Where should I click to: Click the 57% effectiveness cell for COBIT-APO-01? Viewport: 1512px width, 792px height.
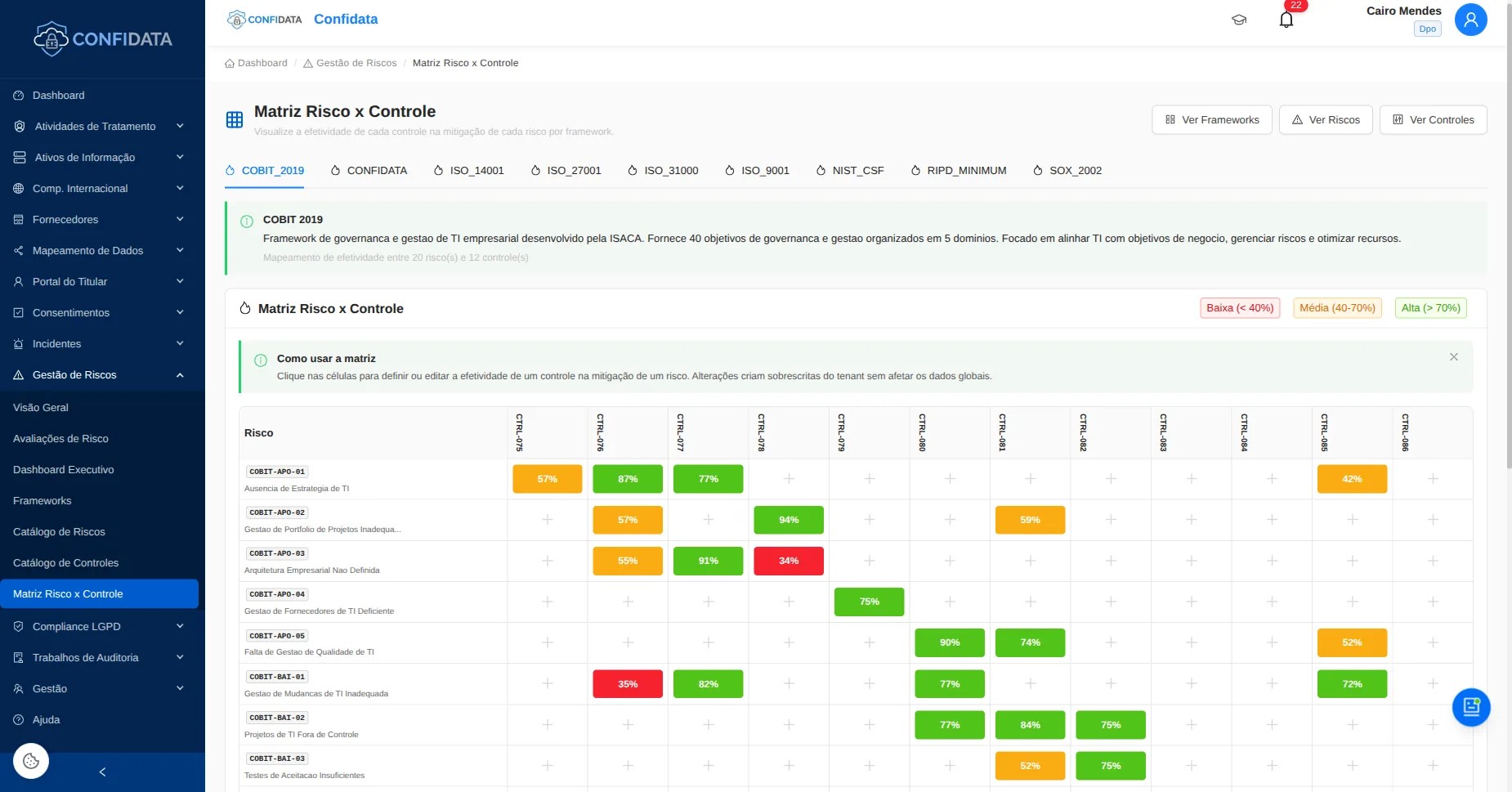(547, 479)
